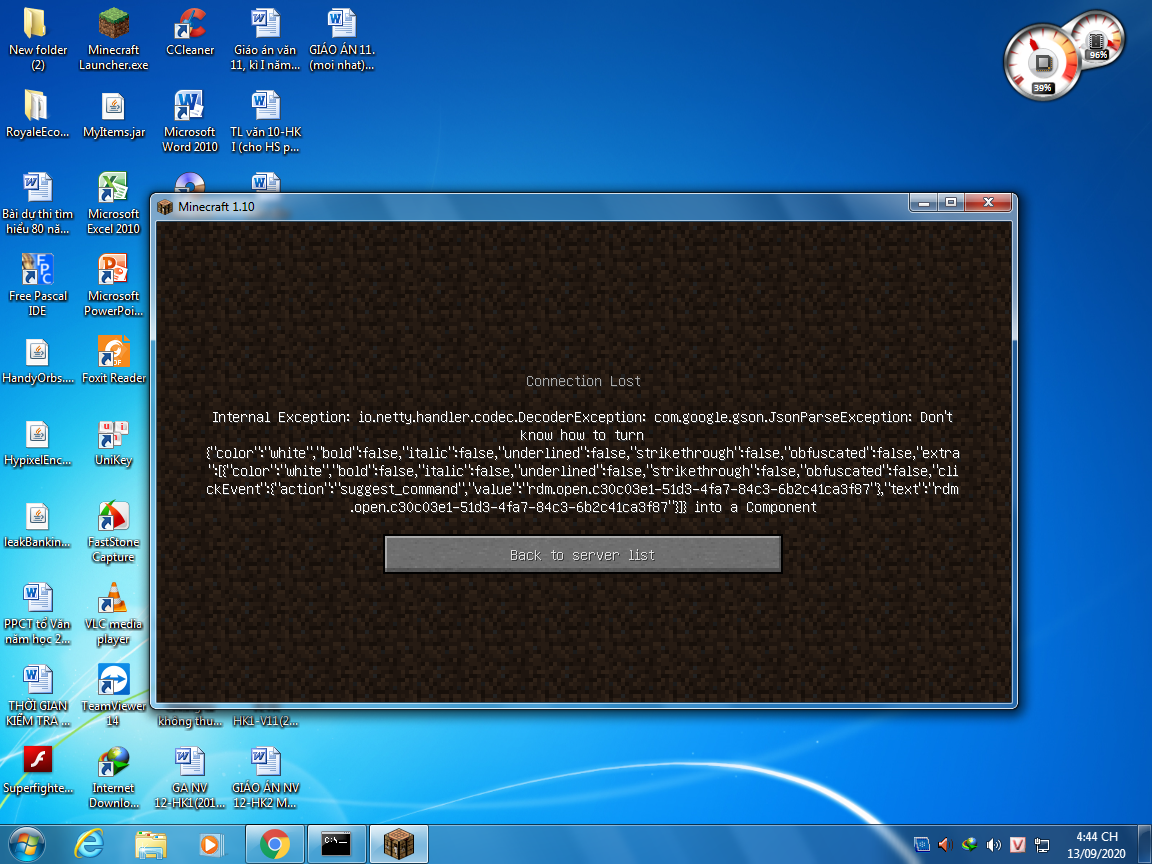
Task: Select GA NV 12-HK1 Word document
Action: [x=190, y=777]
